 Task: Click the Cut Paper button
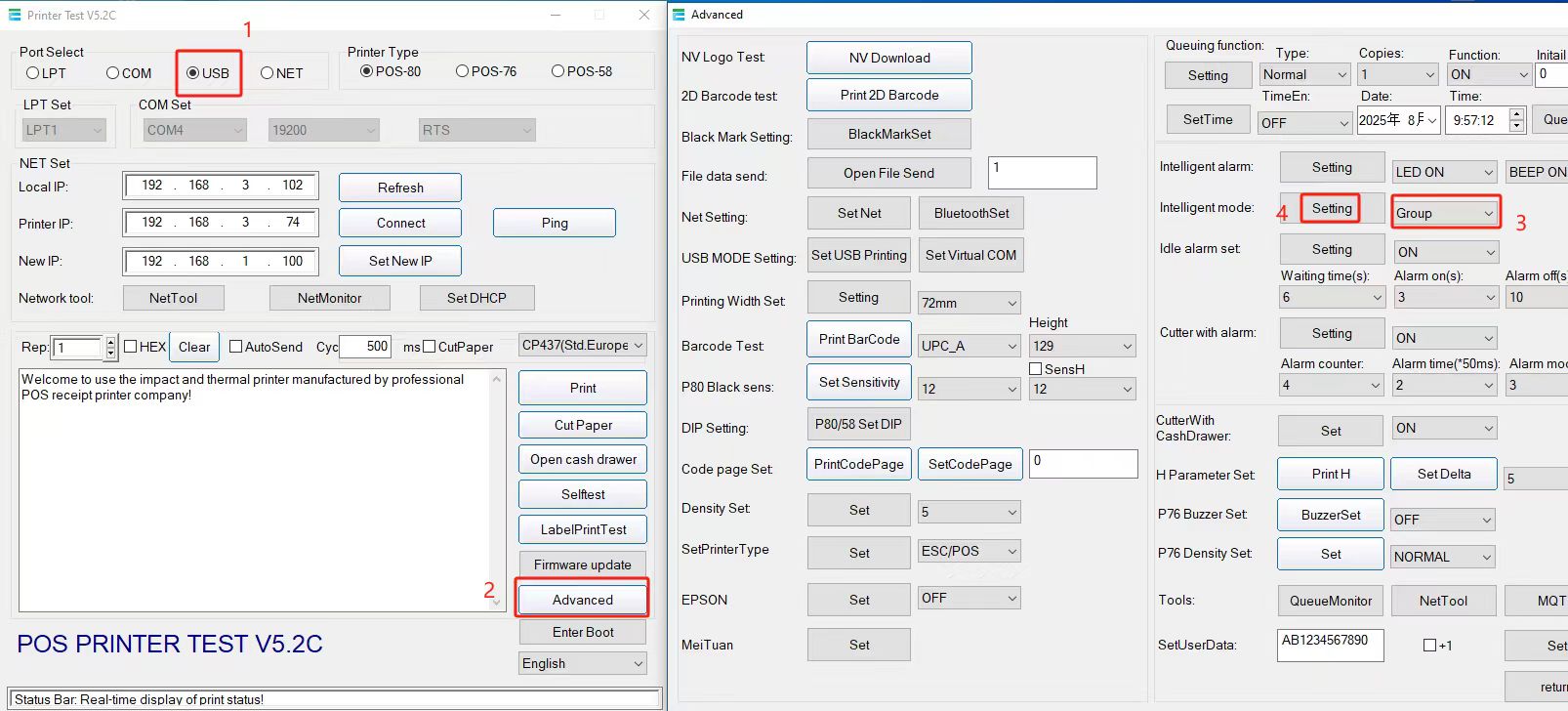pos(583,425)
